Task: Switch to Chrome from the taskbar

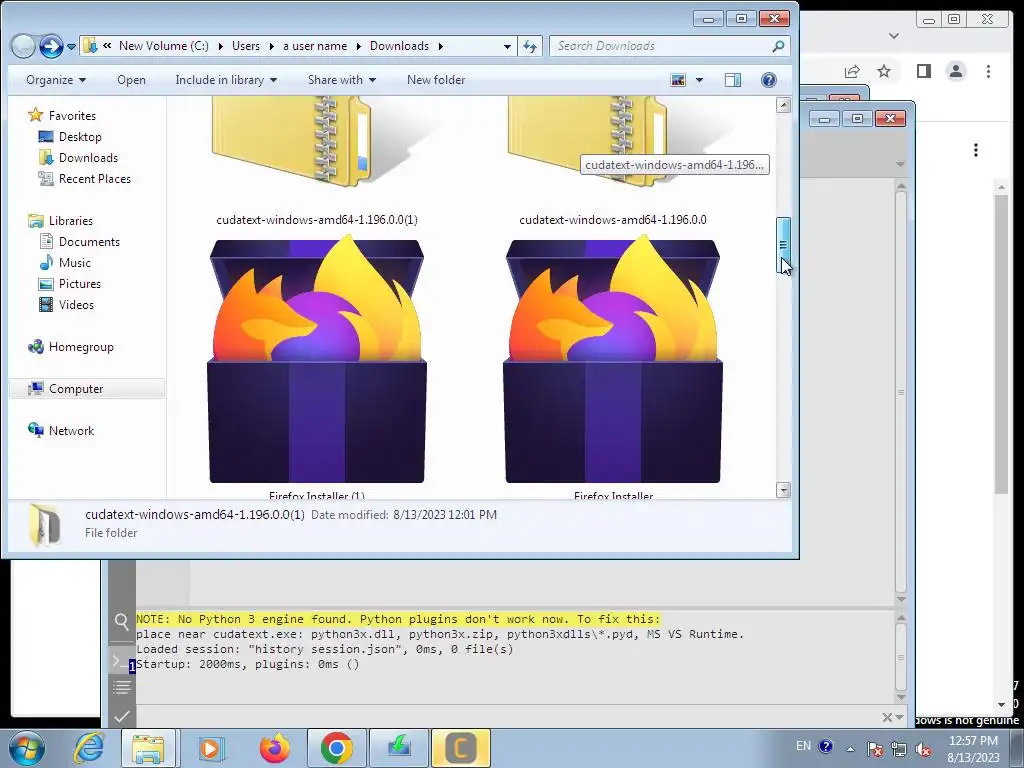Action: [x=336, y=748]
